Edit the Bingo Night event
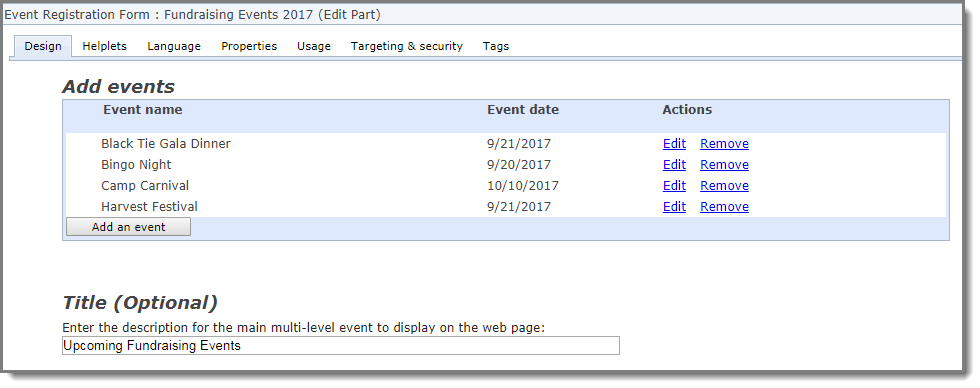980x388 pixels. (674, 165)
